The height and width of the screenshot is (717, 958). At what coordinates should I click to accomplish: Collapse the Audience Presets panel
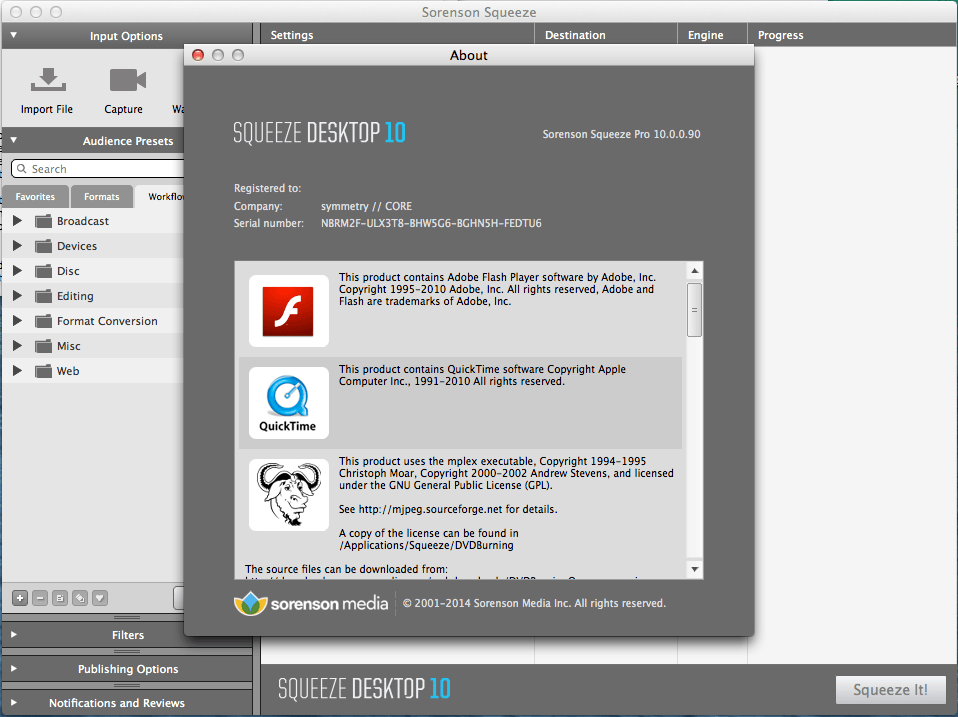click(x=13, y=140)
